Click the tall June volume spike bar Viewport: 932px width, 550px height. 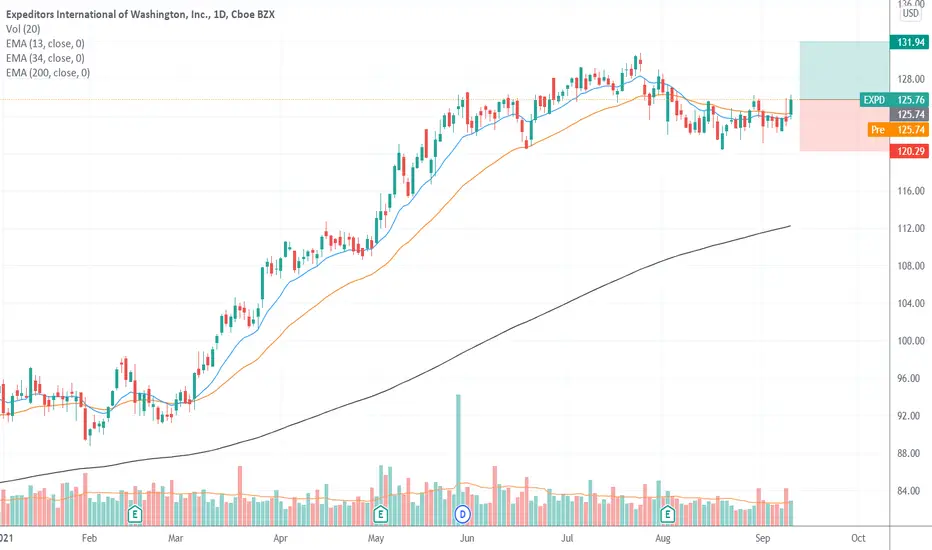click(458, 460)
